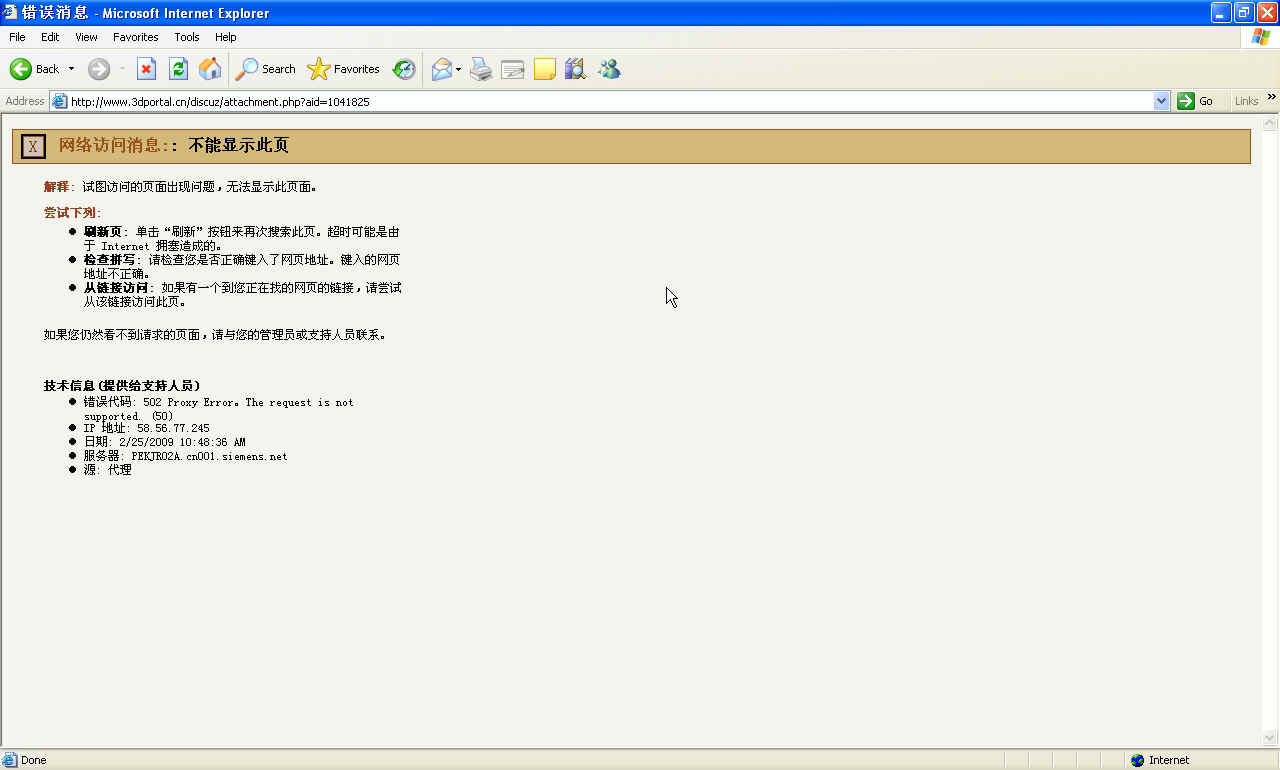
Task: Click the Edit page toolbar icon
Action: pyautogui.click(x=513, y=69)
